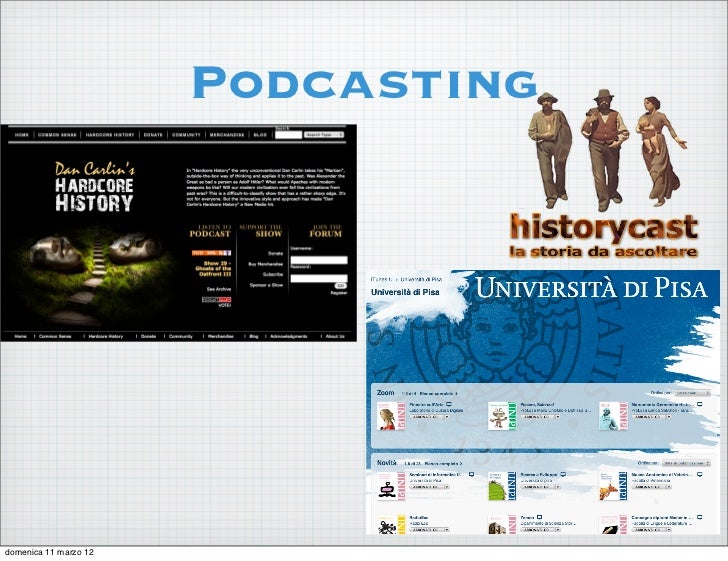
Task: Click Buy Merchandise link
Action: (x=266, y=264)
